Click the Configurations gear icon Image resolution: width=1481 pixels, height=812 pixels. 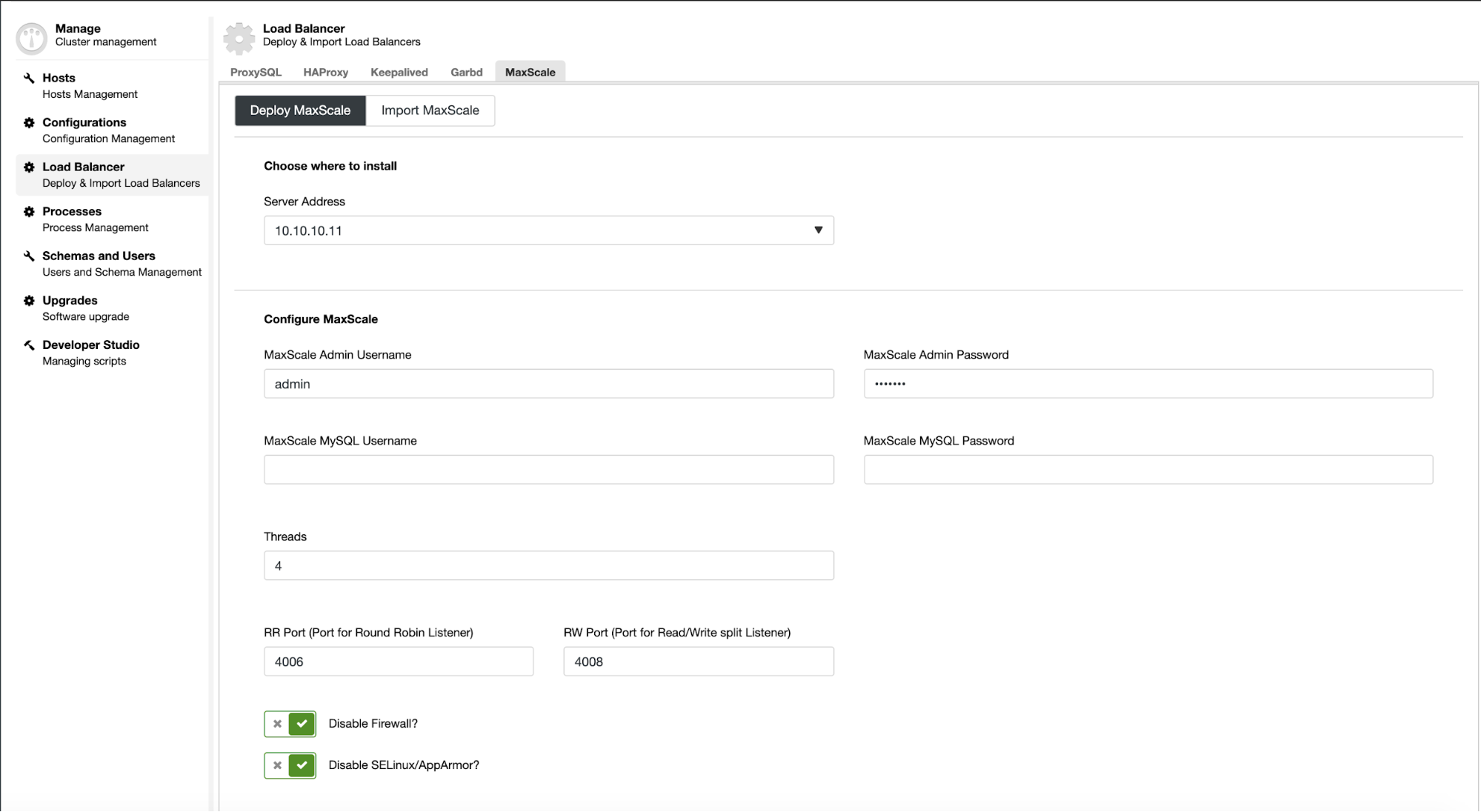[x=29, y=122]
